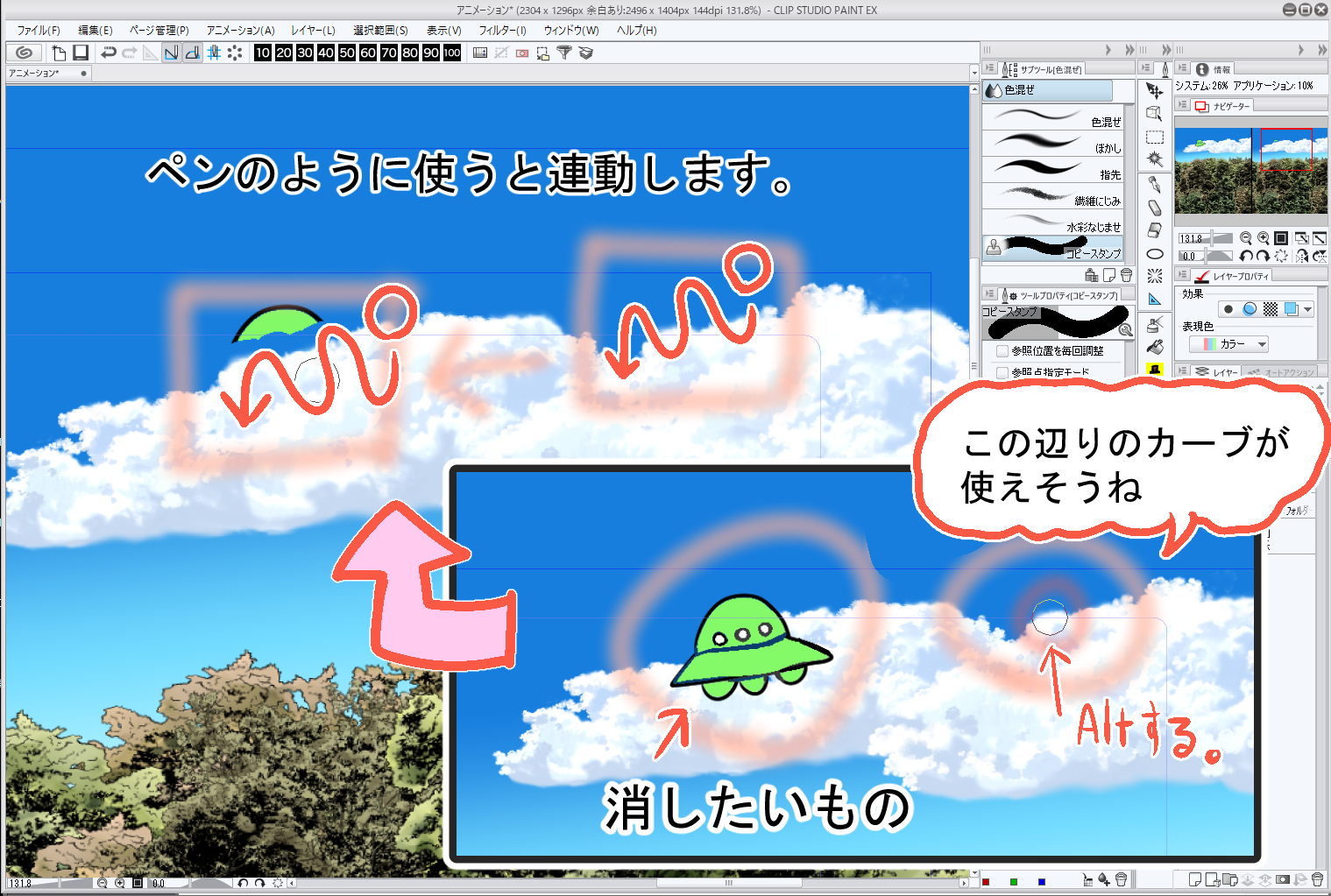Click the dotted-circle icon beside snap to grid
The image size is (1331, 896).
[235, 53]
